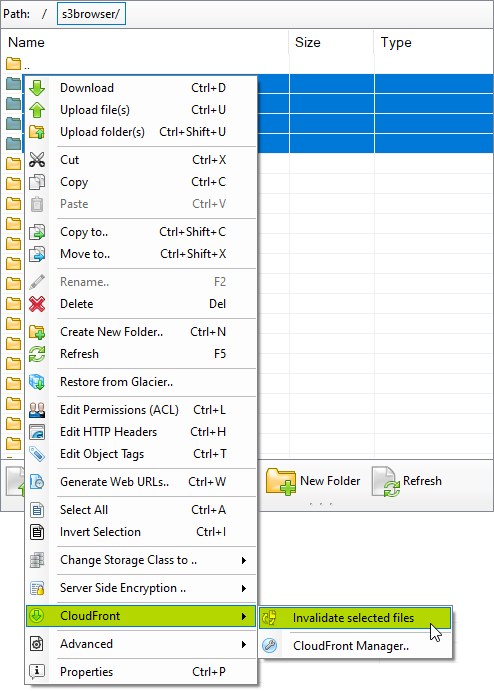Choose Copy to.. menu entry
The height and width of the screenshot is (691, 494).
click(141, 232)
